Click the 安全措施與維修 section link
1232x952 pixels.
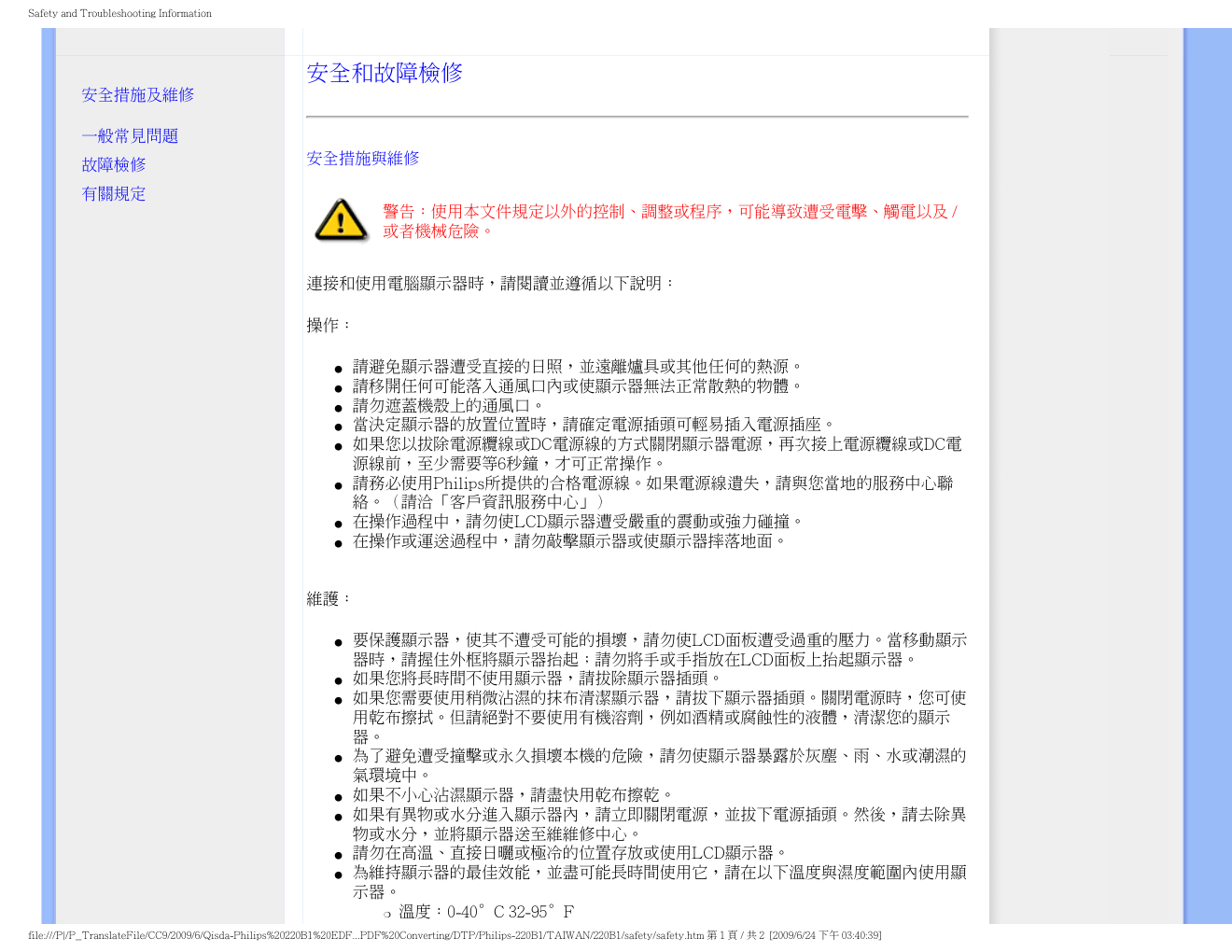tap(363, 159)
